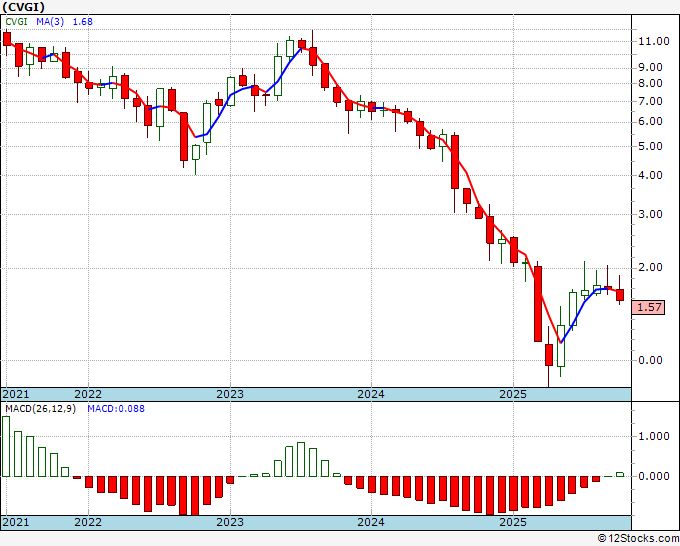Image resolution: width=680 pixels, height=546 pixels.
Task: Click the 7.00 price axis label
Action: 650,101
